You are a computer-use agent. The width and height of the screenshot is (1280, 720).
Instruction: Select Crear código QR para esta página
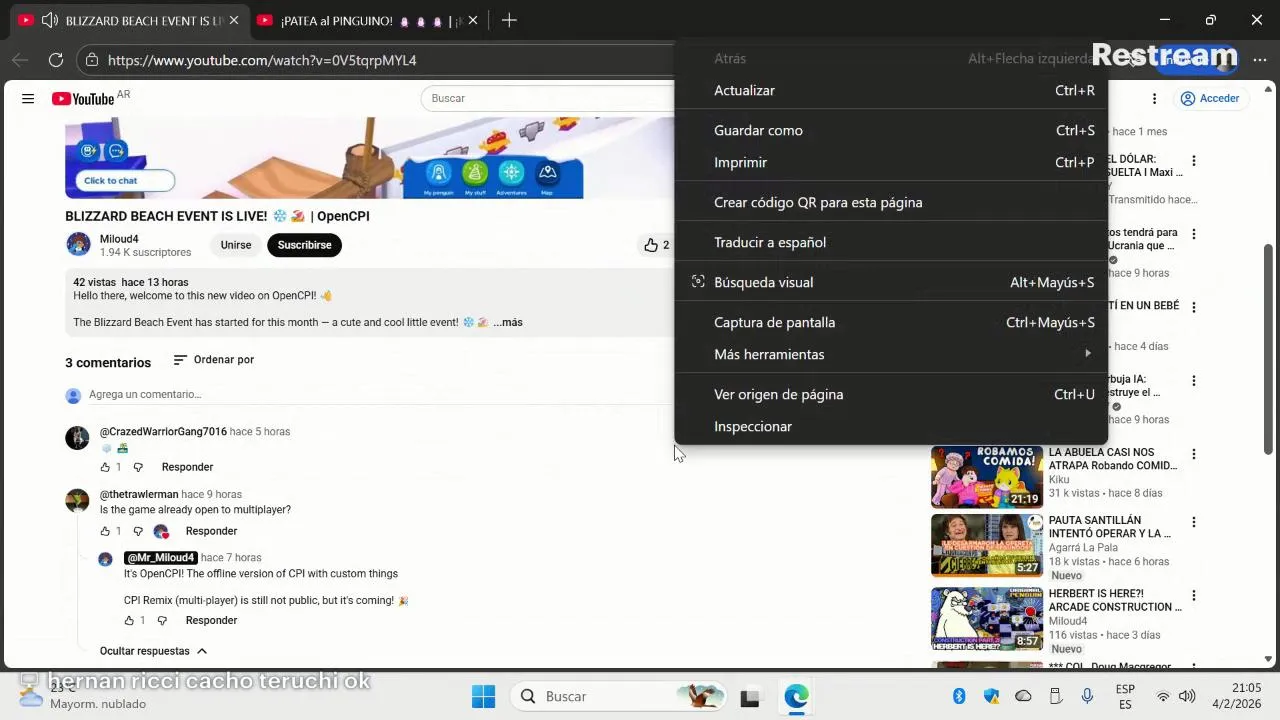[x=891, y=202]
